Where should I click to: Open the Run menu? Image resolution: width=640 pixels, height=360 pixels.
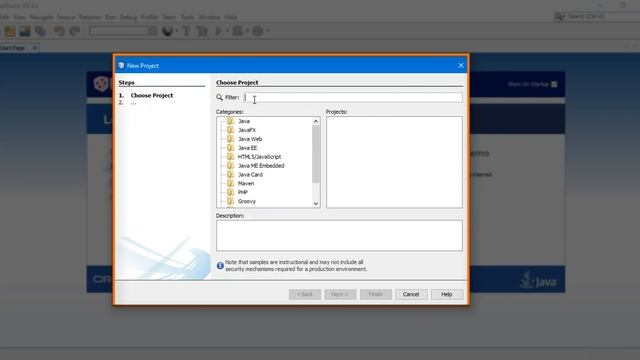point(110,18)
